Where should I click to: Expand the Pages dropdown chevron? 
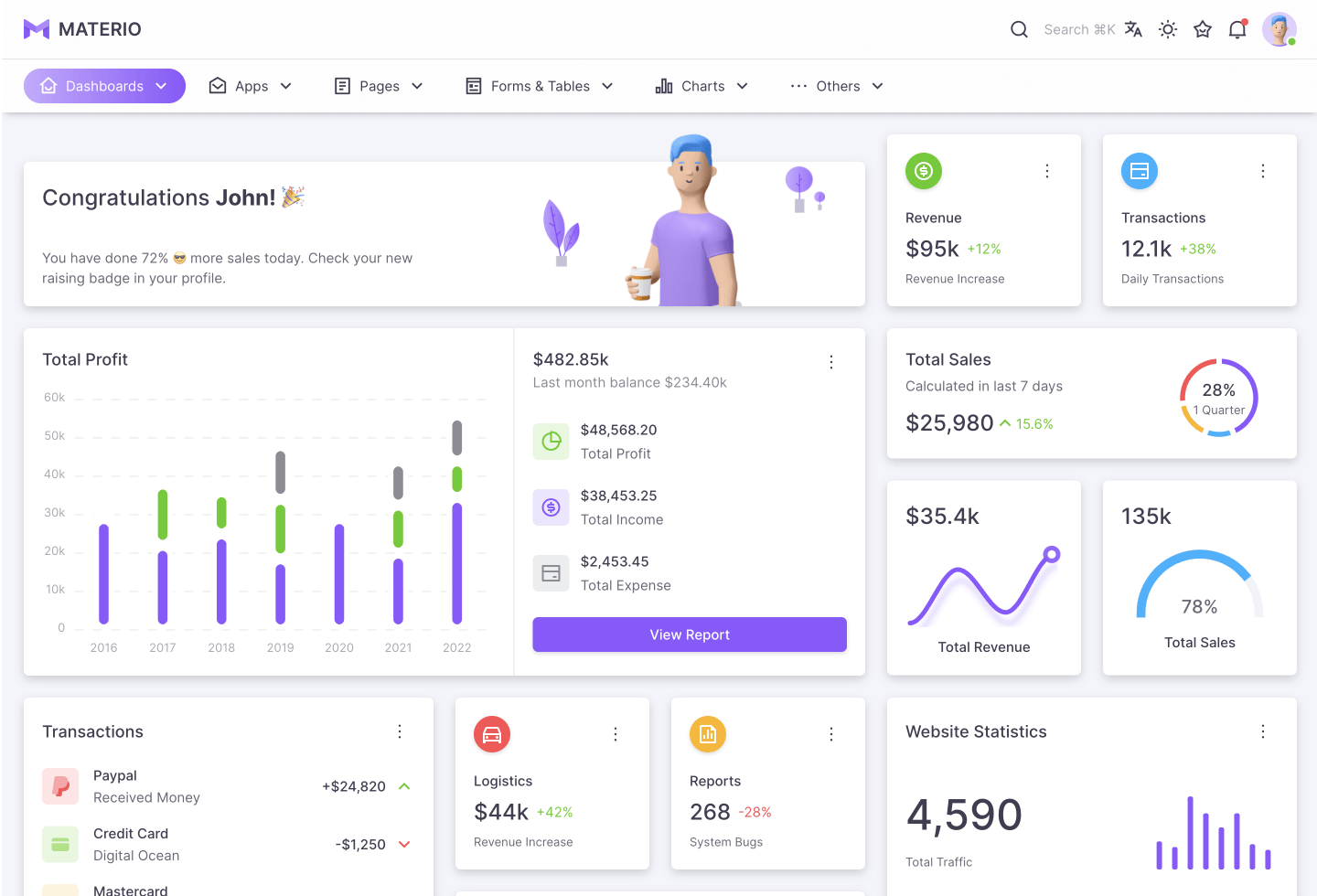(417, 86)
